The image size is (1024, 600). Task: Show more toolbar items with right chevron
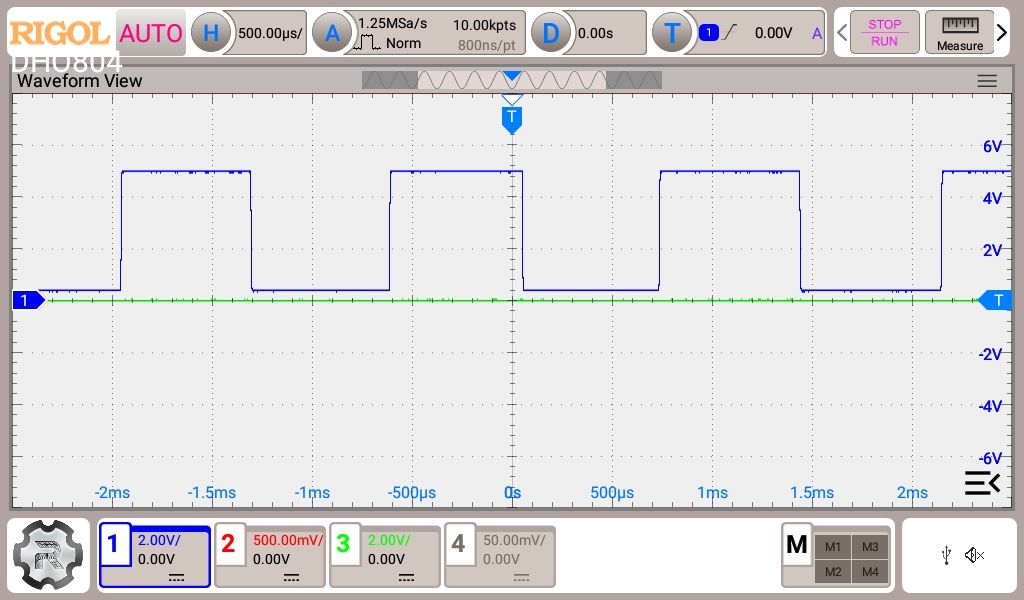tap(1002, 32)
